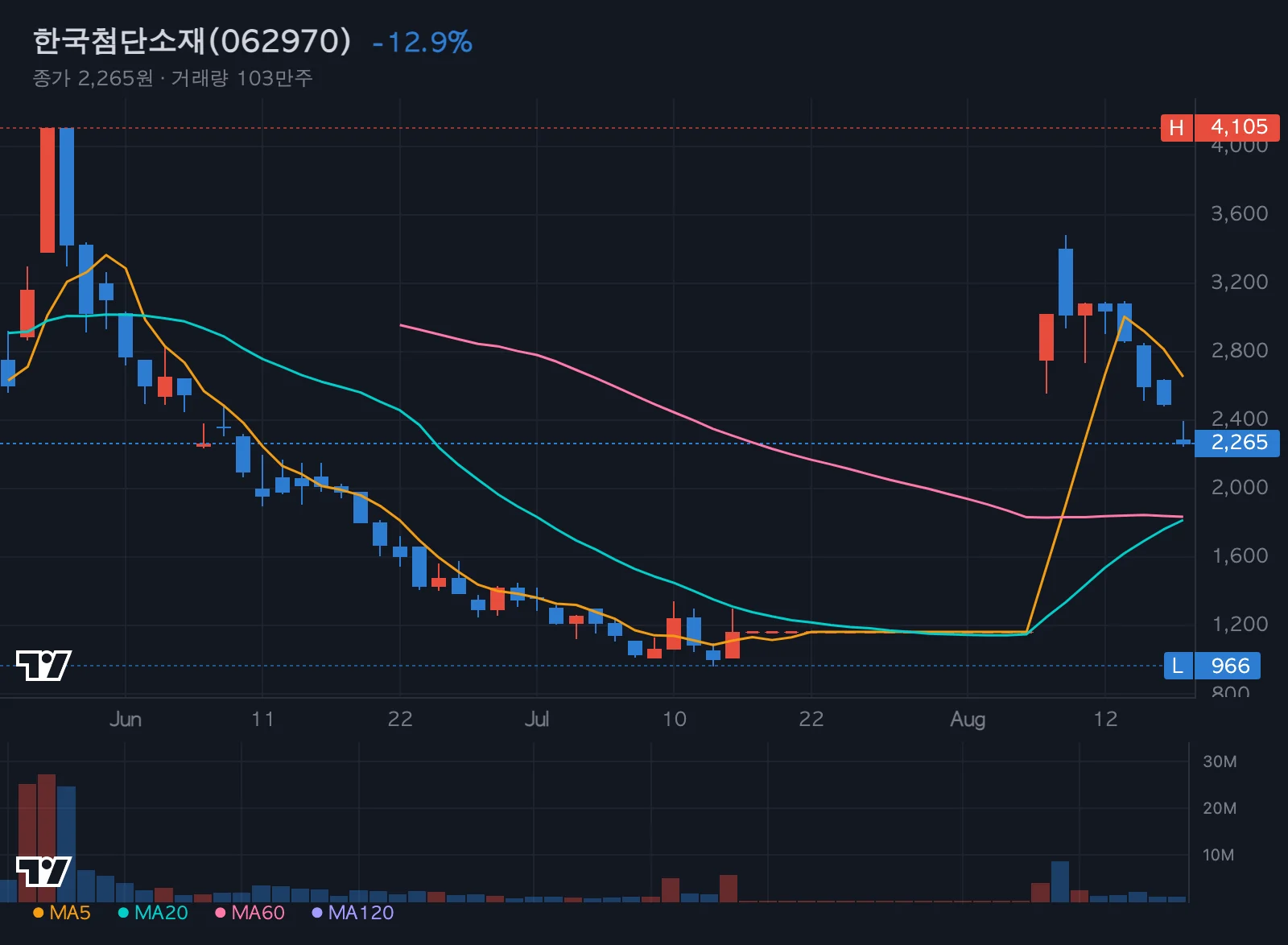Click the purple MA120 legend dot
The width and height of the screenshot is (1288, 945).
click(317, 913)
